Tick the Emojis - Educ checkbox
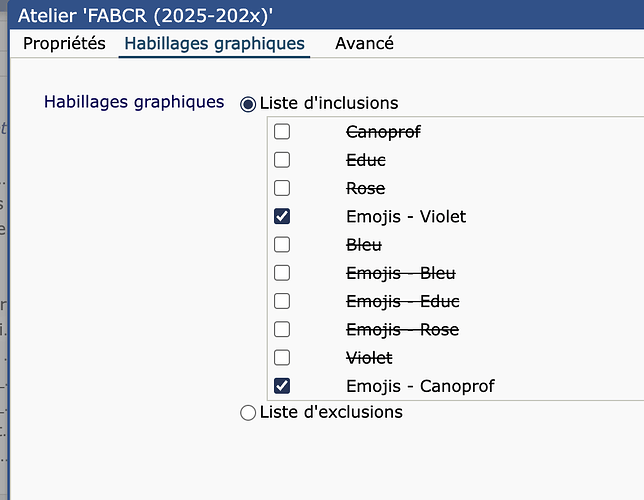This screenshot has height=500, width=644. pyautogui.click(x=282, y=301)
